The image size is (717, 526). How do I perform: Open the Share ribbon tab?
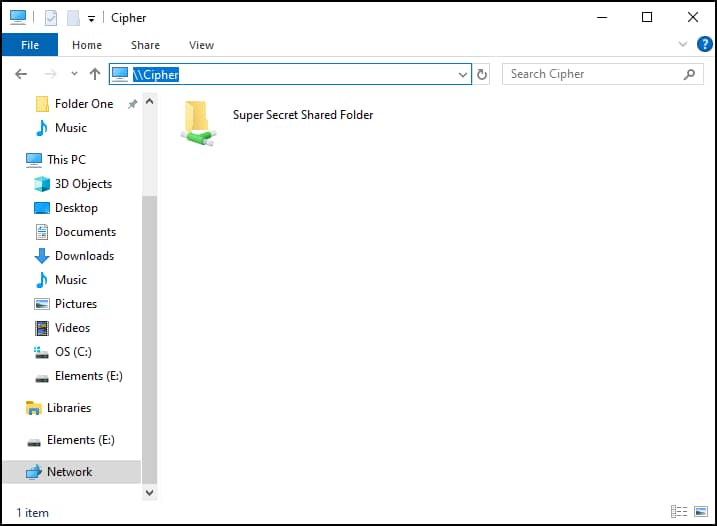(145, 45)
